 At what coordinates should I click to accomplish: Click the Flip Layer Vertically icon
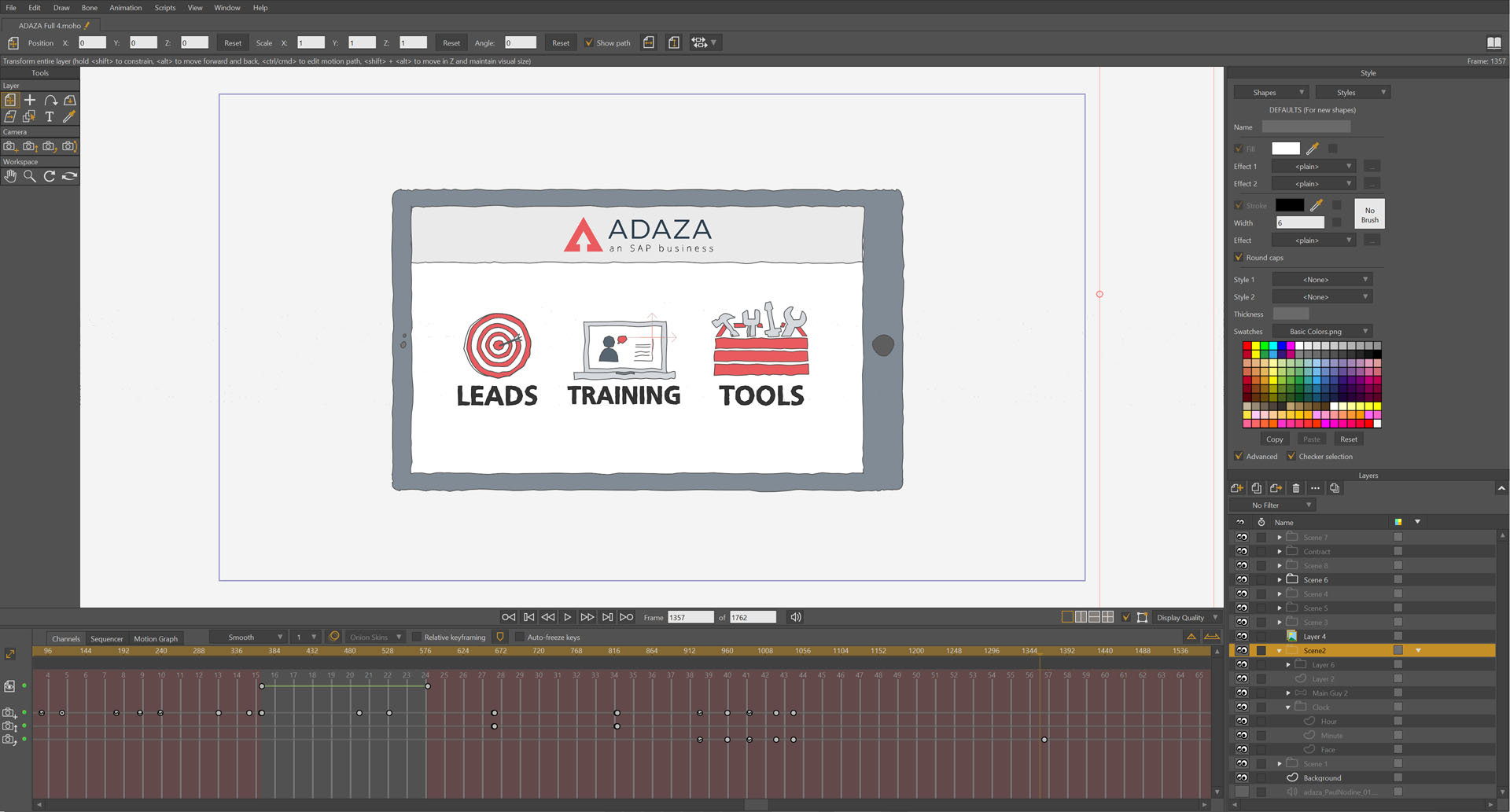coord(674,42)
